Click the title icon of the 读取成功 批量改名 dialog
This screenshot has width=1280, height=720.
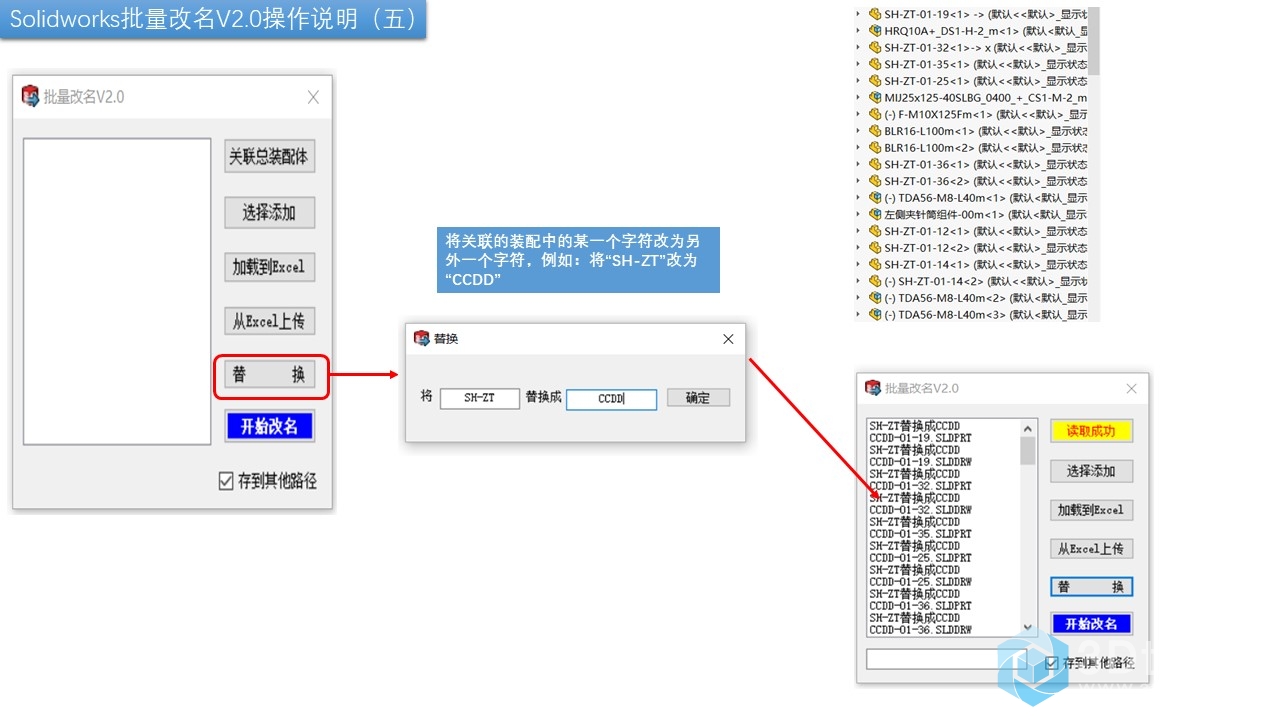click(873, 388)
